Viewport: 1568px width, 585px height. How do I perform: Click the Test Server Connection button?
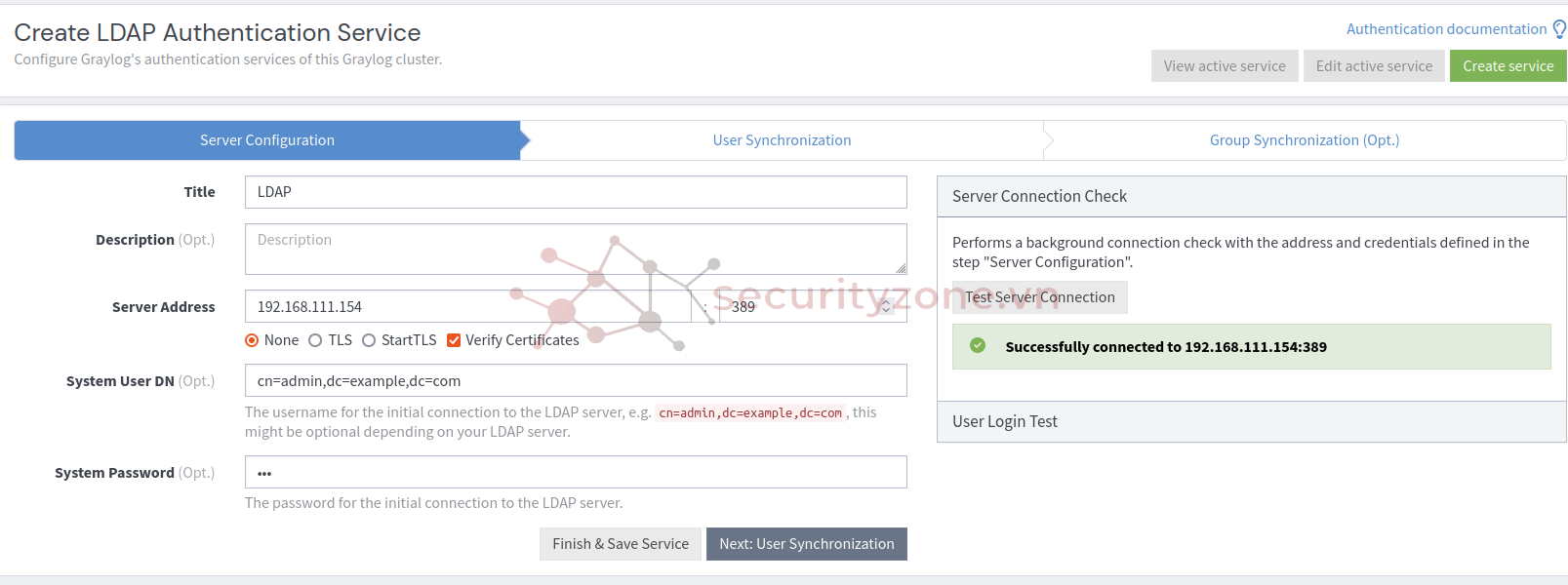click(1040, 297)
